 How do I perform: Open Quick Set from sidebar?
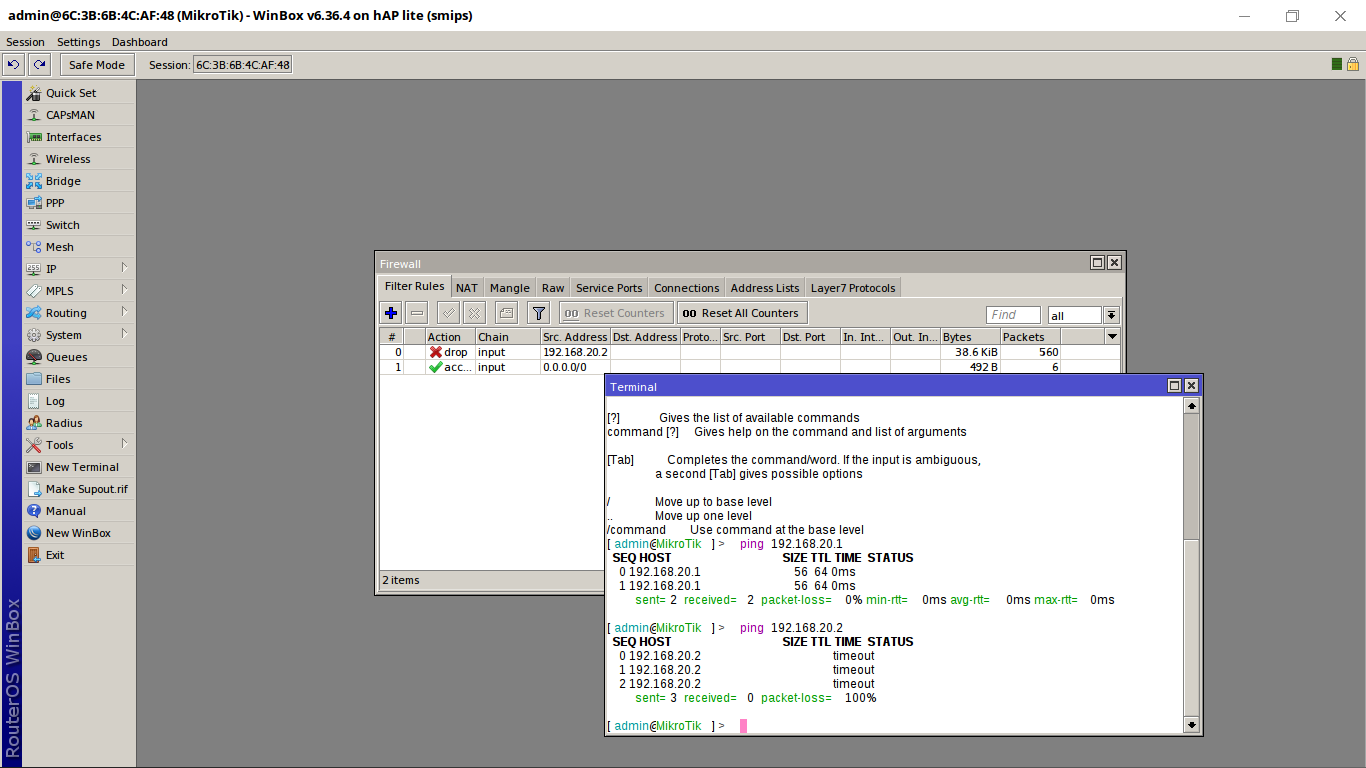point(71,93)
